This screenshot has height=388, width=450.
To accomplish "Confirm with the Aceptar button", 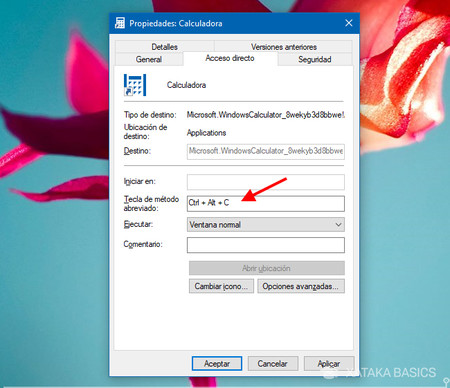I will click(x=217, y=364).
